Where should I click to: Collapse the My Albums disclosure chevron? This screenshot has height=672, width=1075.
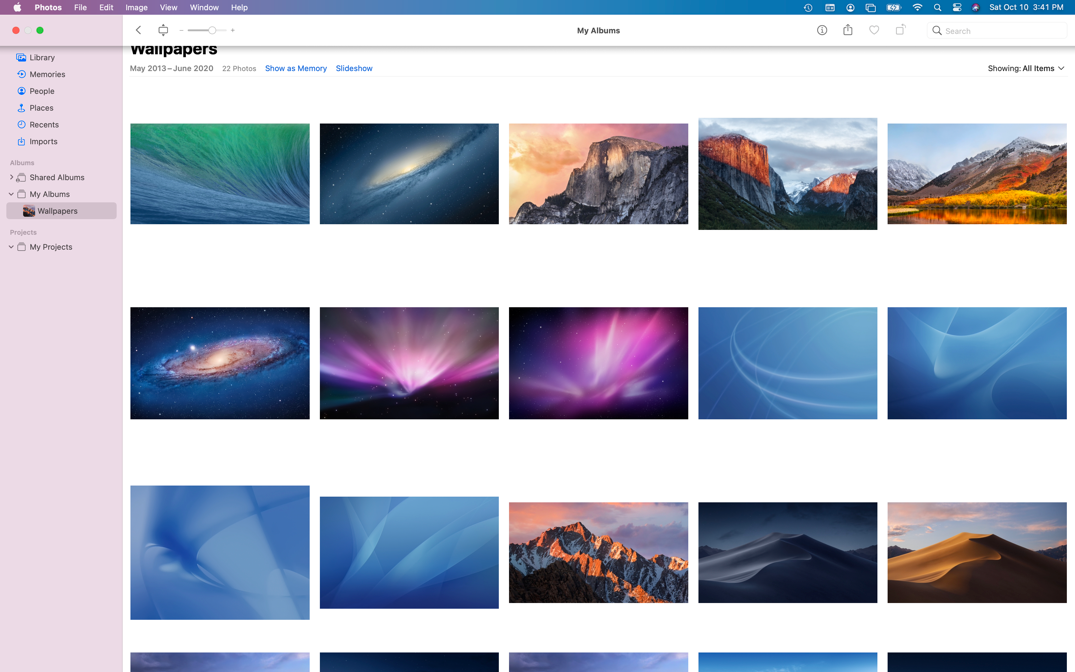point(11,194)
